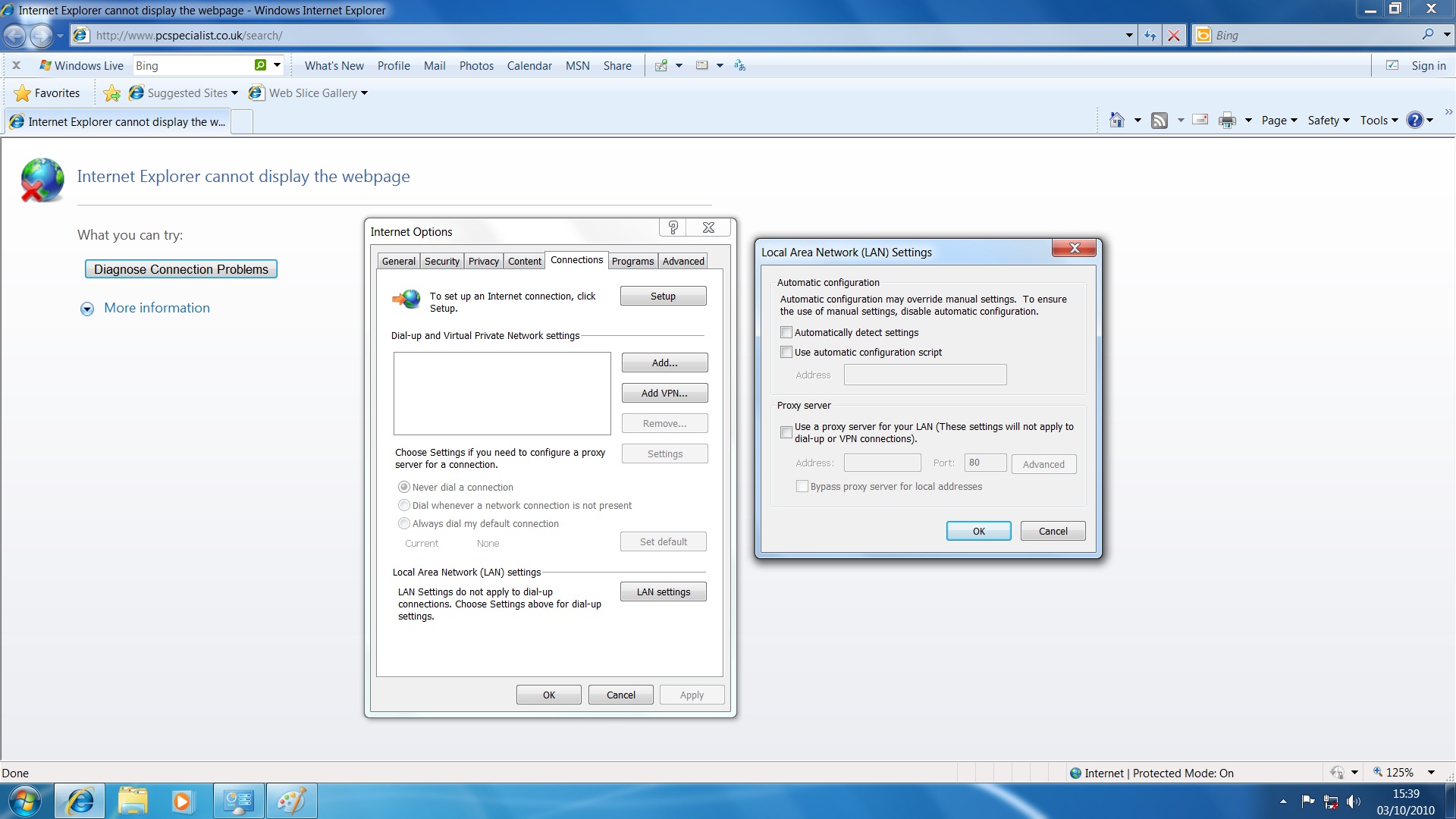Close the Windows Live toolbar with X
1456x819 pixels.
[x=16, y=65]
